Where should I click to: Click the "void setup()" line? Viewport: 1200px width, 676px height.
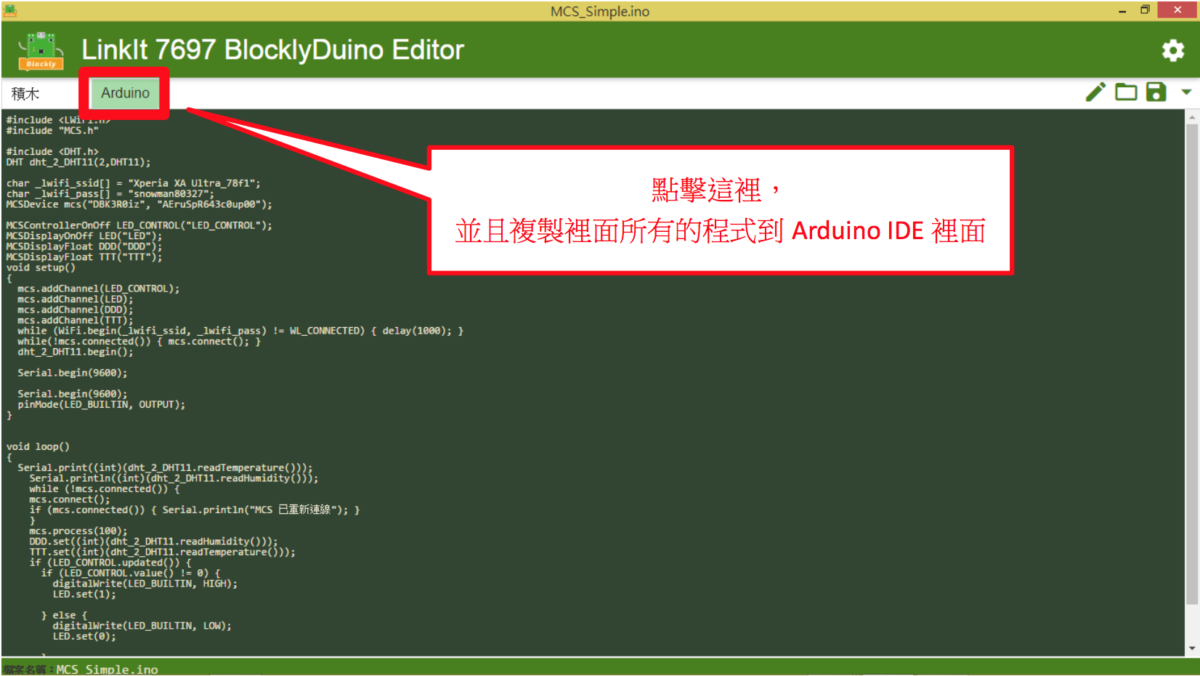(x=41, y=267)
